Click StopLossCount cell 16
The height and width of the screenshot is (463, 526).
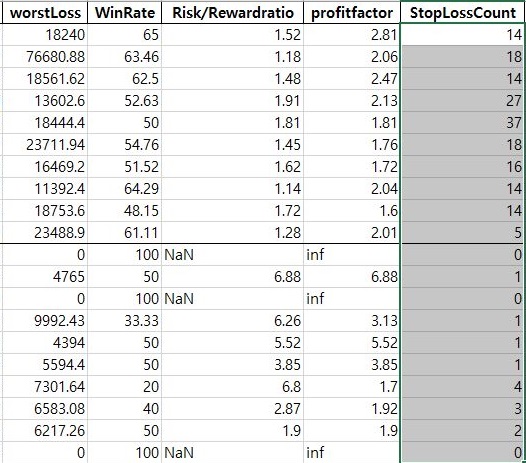click(x=463, y=166)
